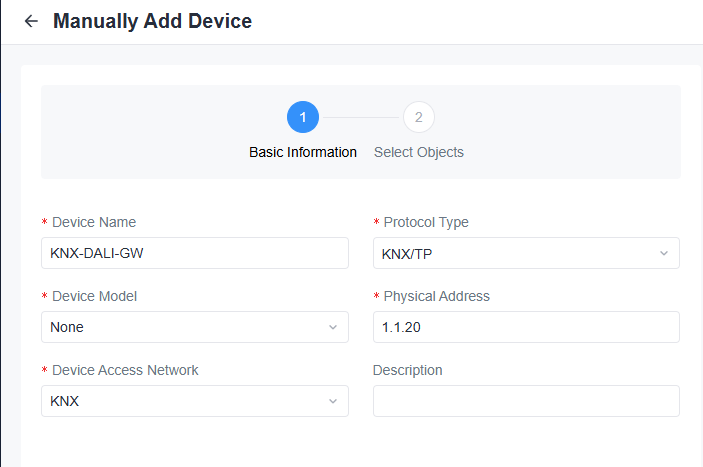
Task: Click the back arrow icon
Action: [x=31, y=21]
